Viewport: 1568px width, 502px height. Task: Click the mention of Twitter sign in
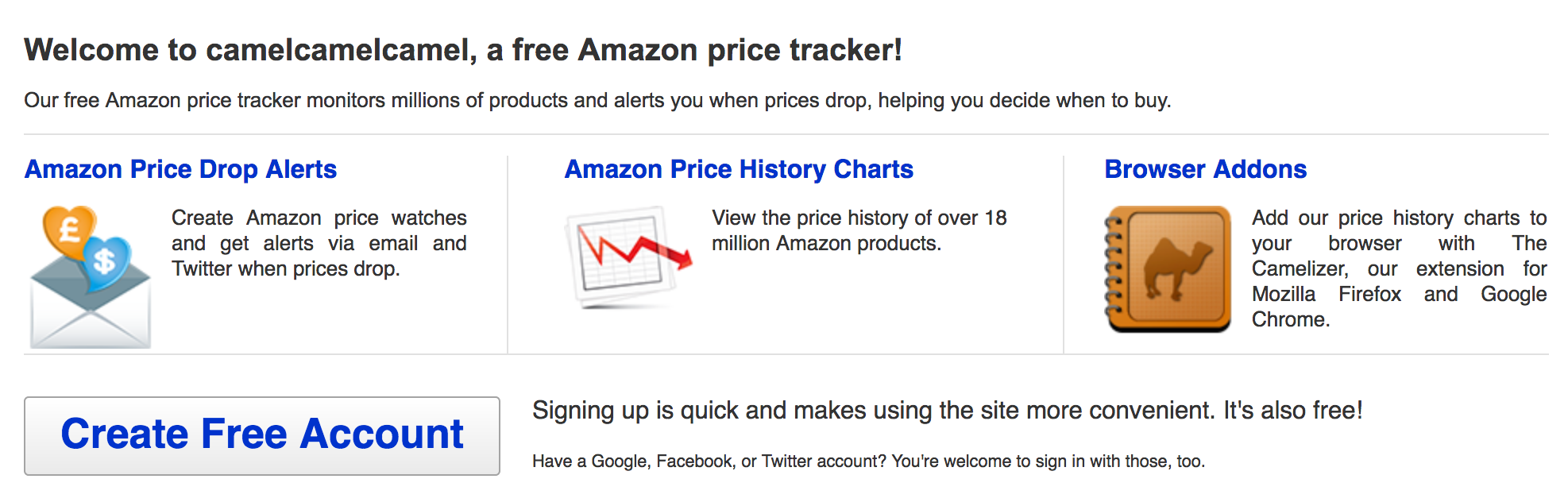pos(791,459)
